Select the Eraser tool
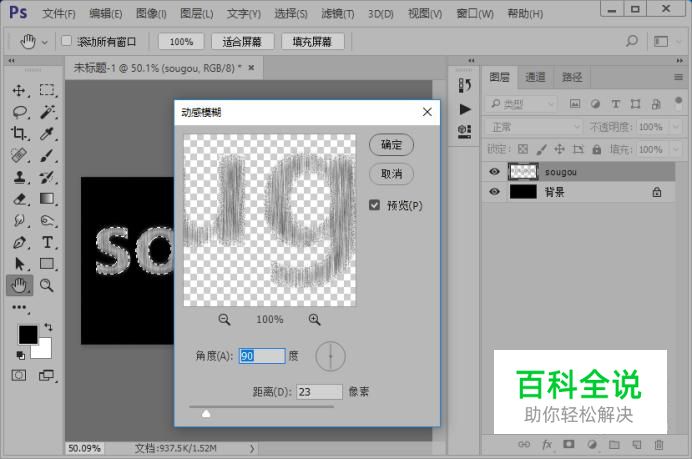 coord(19,199)
